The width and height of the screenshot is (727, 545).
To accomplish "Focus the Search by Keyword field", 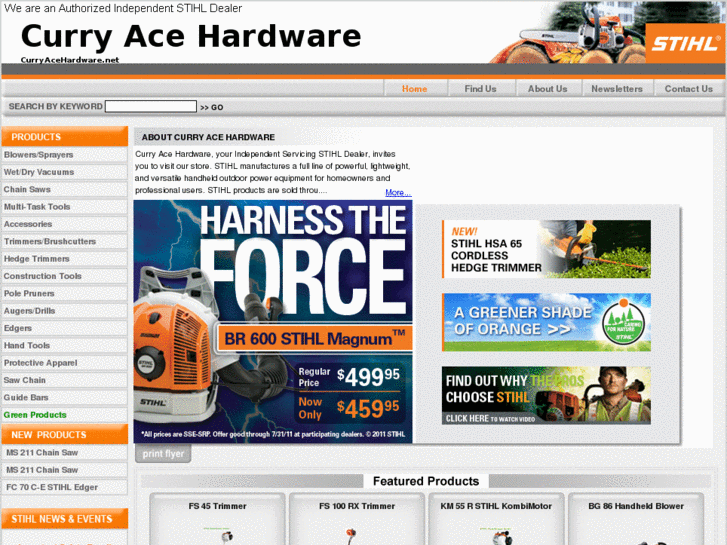I will pos(151,107).
